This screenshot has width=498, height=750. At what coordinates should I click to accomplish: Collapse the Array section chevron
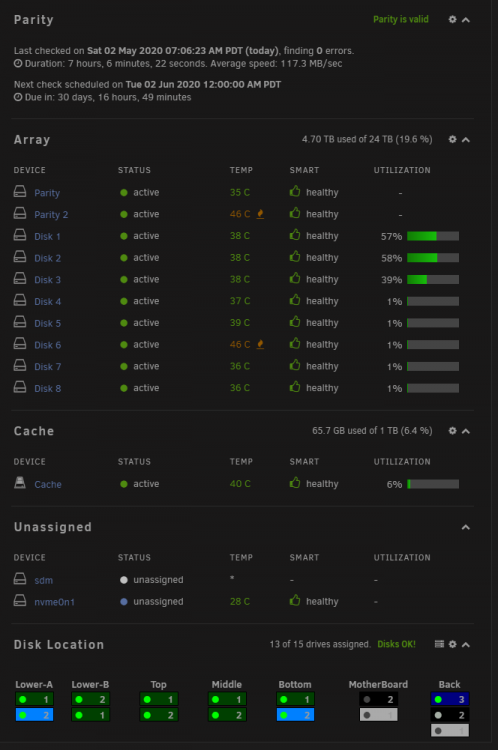coord(465,140)
